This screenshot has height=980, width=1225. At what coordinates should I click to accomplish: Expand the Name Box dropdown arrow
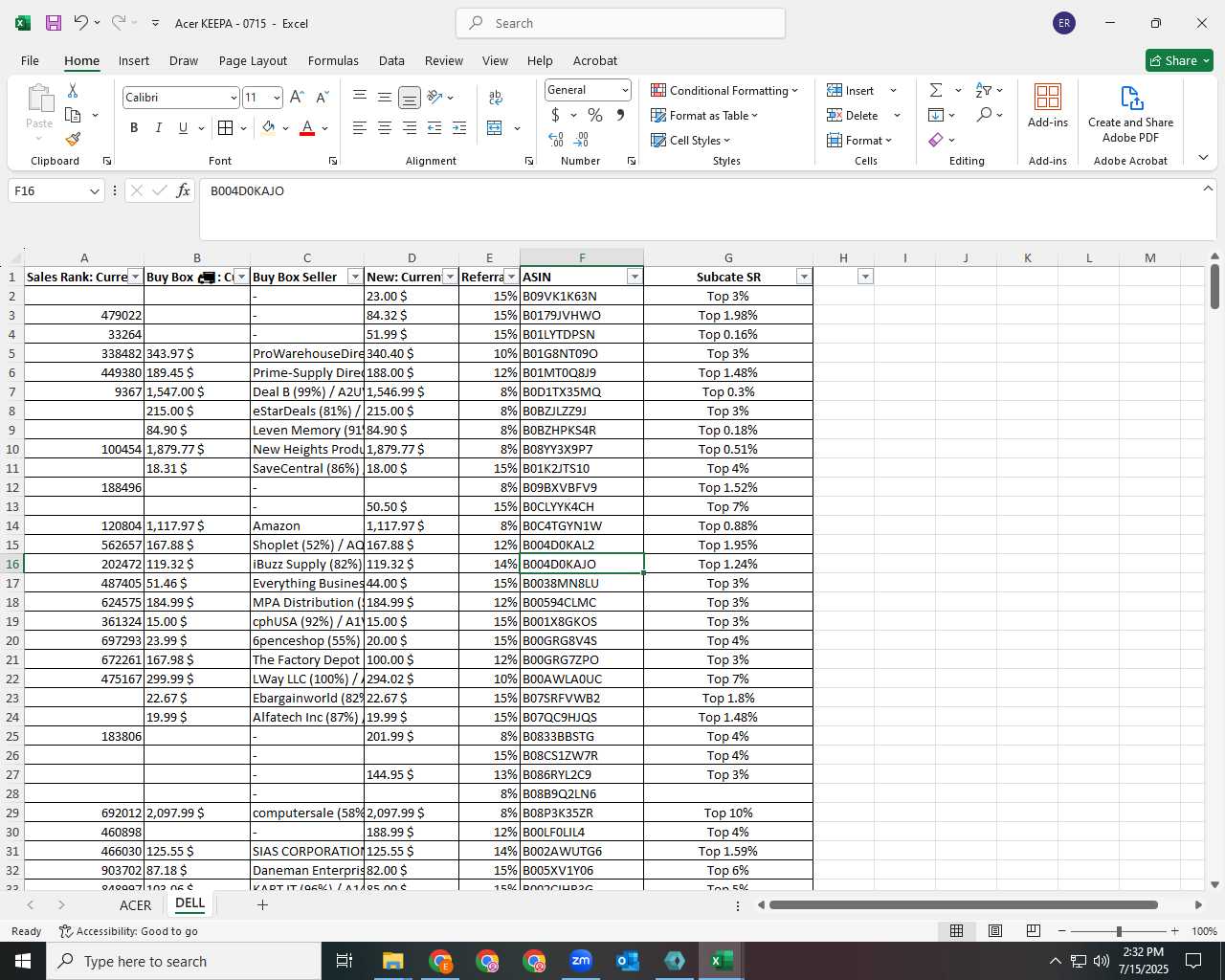(95, 191)
